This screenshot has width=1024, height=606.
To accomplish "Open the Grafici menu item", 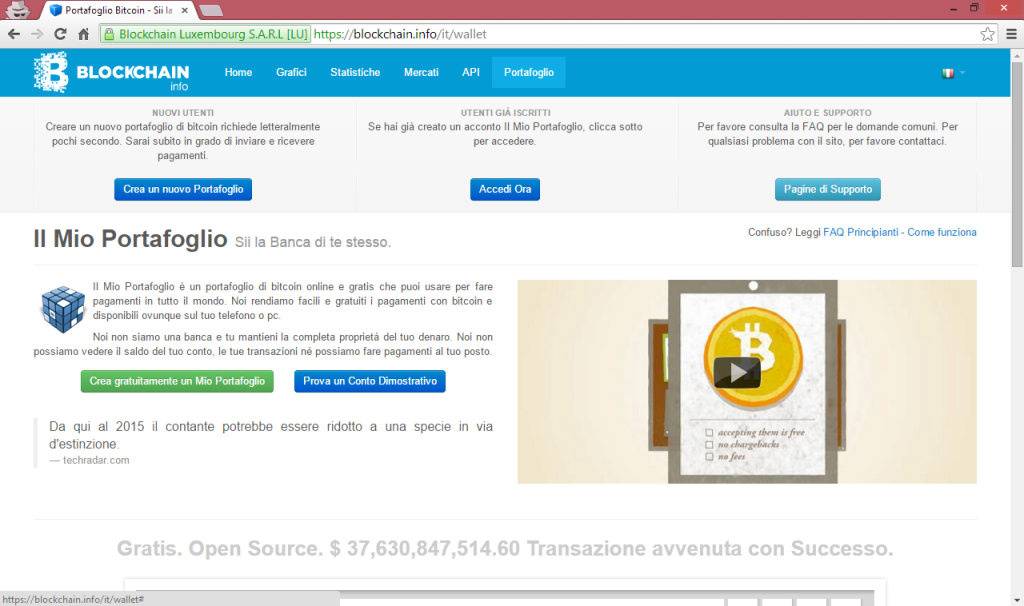I will [291, 72].
